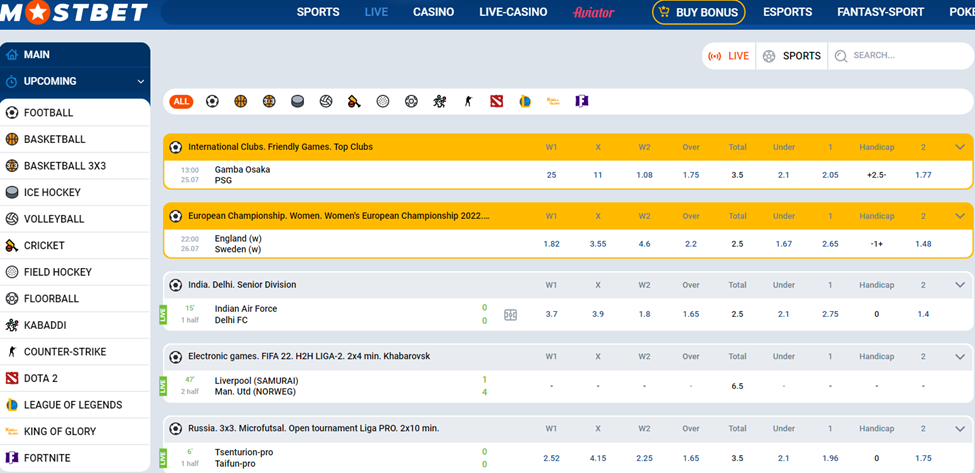Select CRICKET in the sidebar
Viewport: 975px width, 473px height.
pos(75,246)
